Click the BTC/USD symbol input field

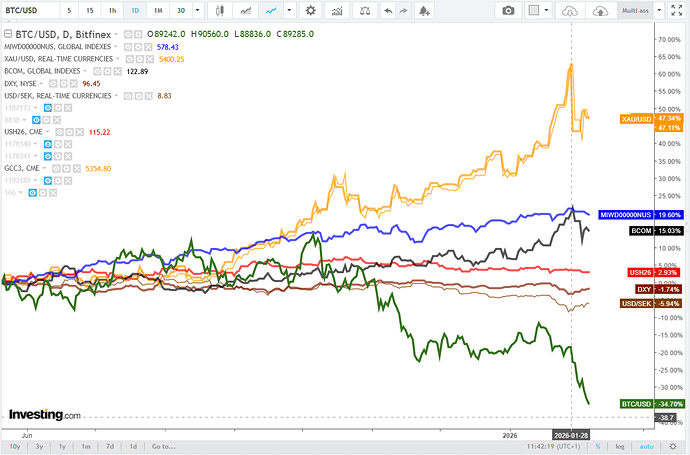[x=28, y=10]
